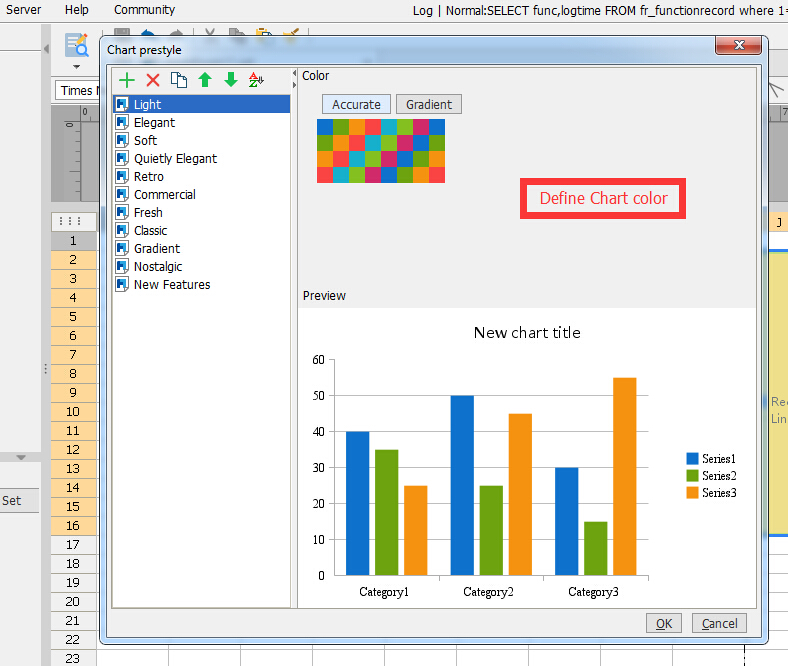788x666 pixels.
Task: Select row header 1 in spreadsheet
Action: (73, 241)
